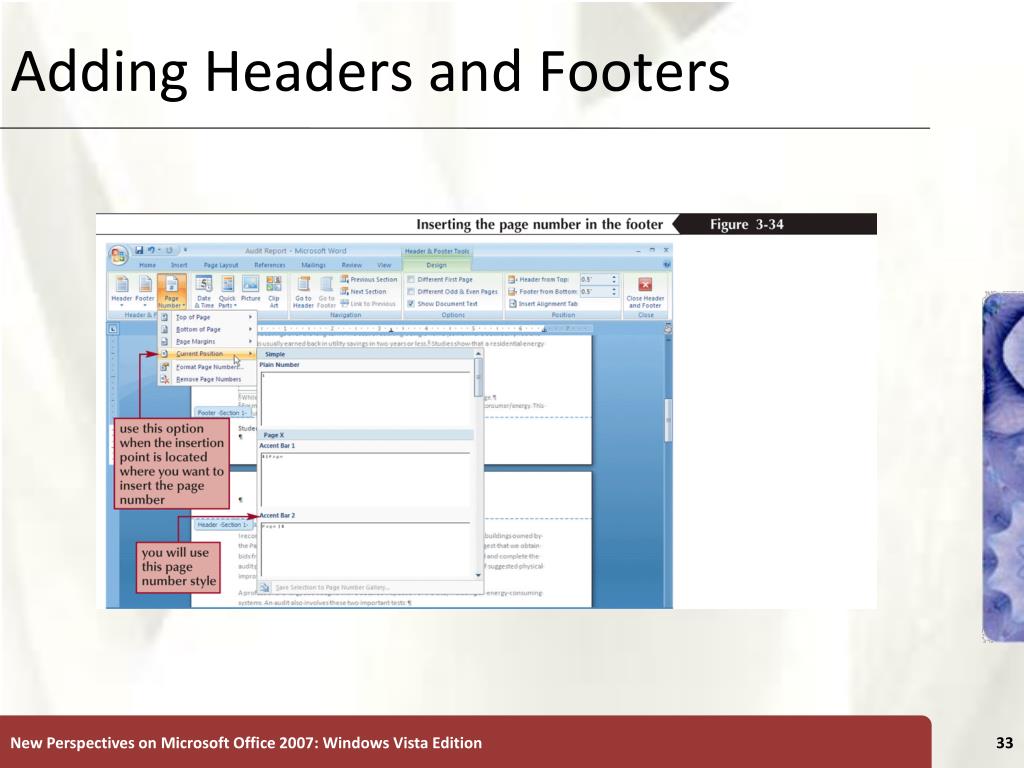Screen dimensions: 1024x768
Task: Save via the Quick Access floppy icon
Action: [x=139, y=250]
